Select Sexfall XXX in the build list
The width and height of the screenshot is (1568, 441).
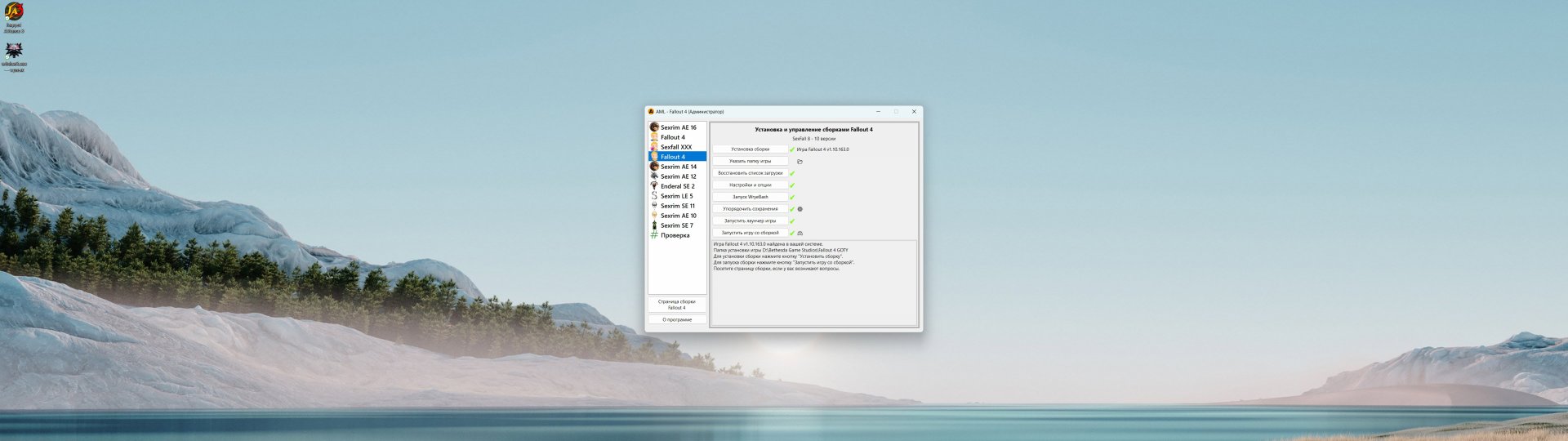[675, 147]
